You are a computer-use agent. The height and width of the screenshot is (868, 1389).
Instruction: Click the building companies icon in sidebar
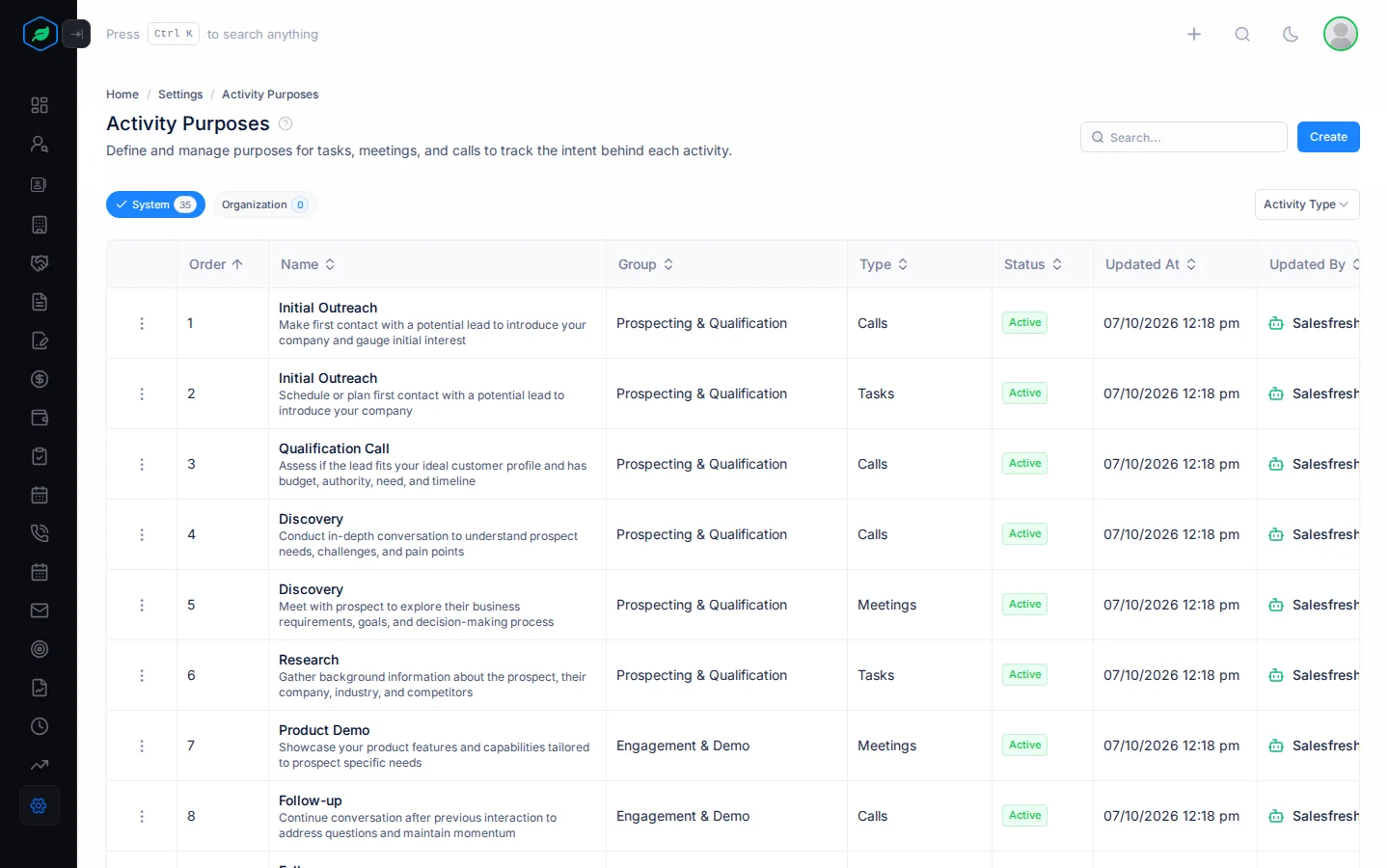[x=40, y=225]
